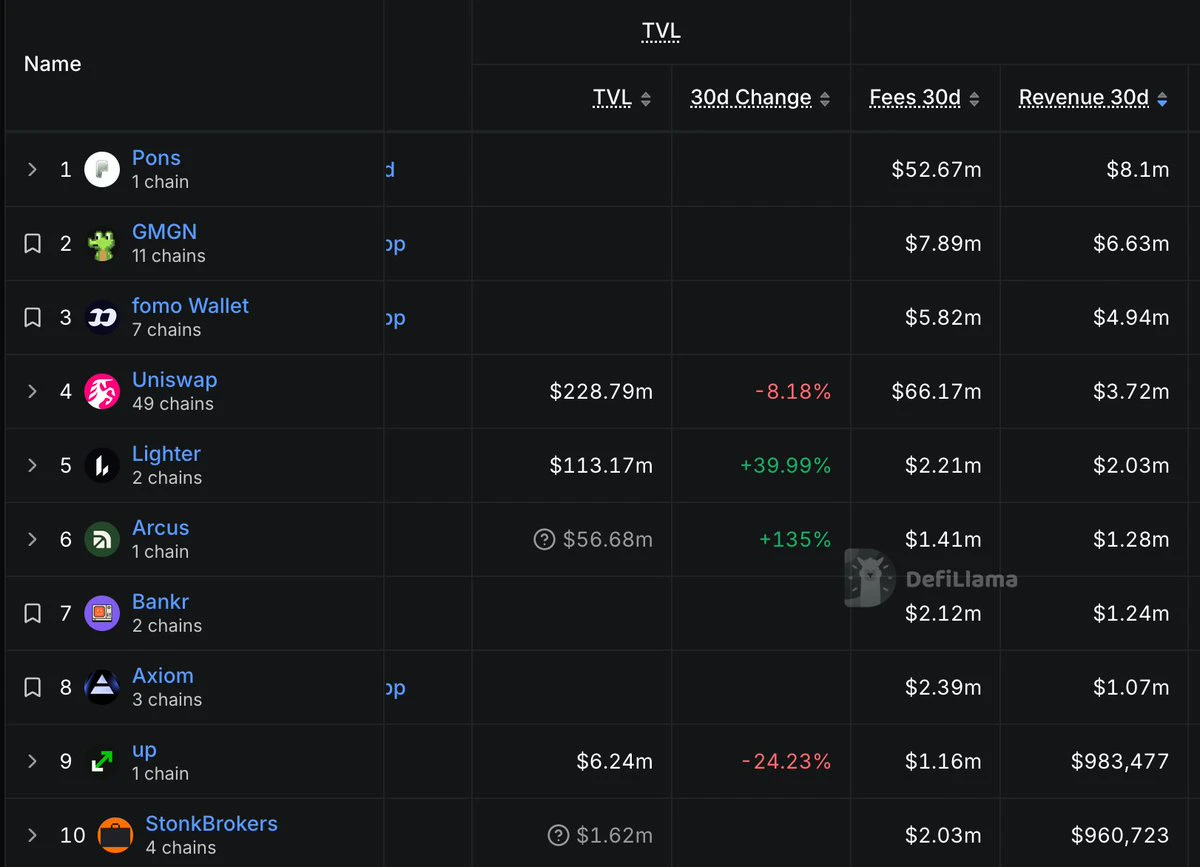Expand the up protocol row
Image resolution: width=1200 pixels, height=867 pixels.
point(32,762)
